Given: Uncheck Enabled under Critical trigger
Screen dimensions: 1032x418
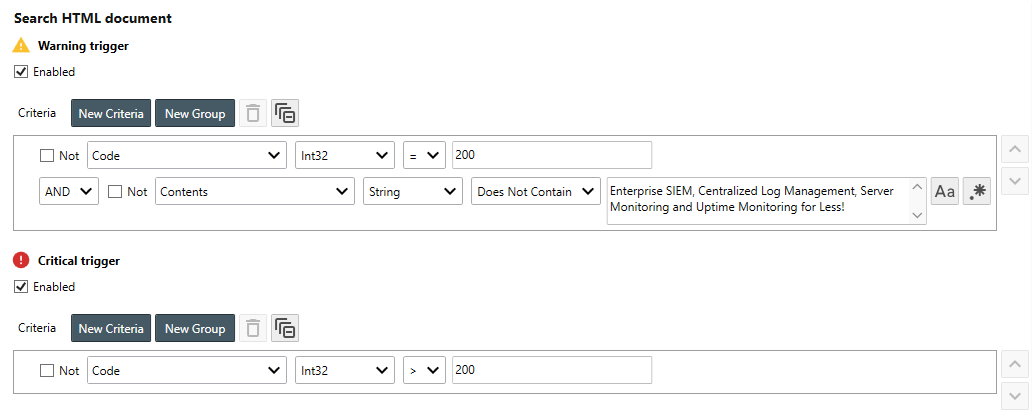Looking at the screenshot, I should pyautogui.click(x=21, y=287).
